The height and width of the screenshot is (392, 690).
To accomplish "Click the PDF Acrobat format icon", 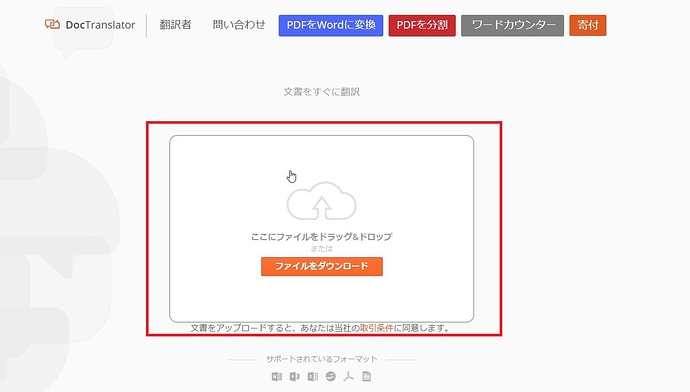I will pyautogui.click(x=349, y=377).
